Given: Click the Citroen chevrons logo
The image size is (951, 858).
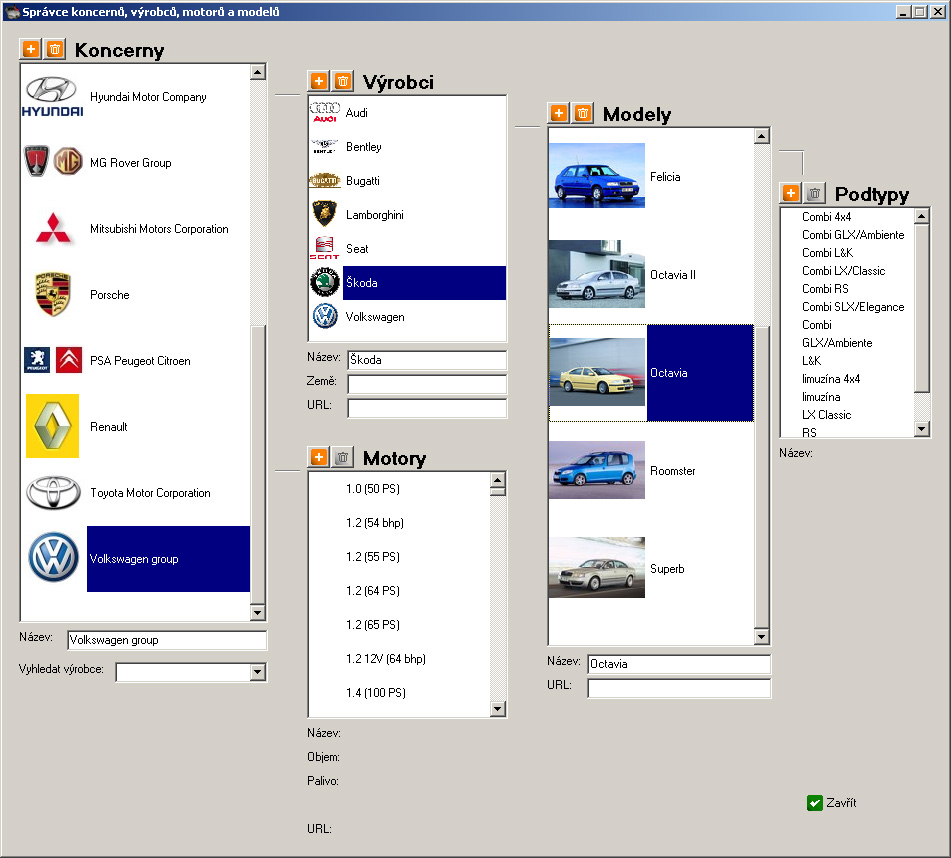Looking at the screenshot, I should point(69,360).
